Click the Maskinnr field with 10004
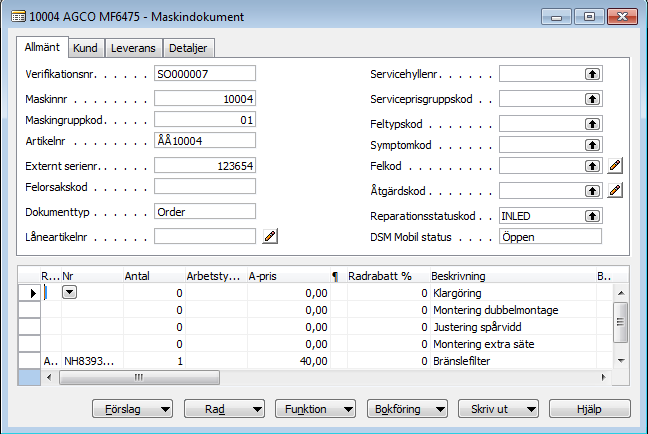Screen dimensions: 648x434 (x=205, y=99)
